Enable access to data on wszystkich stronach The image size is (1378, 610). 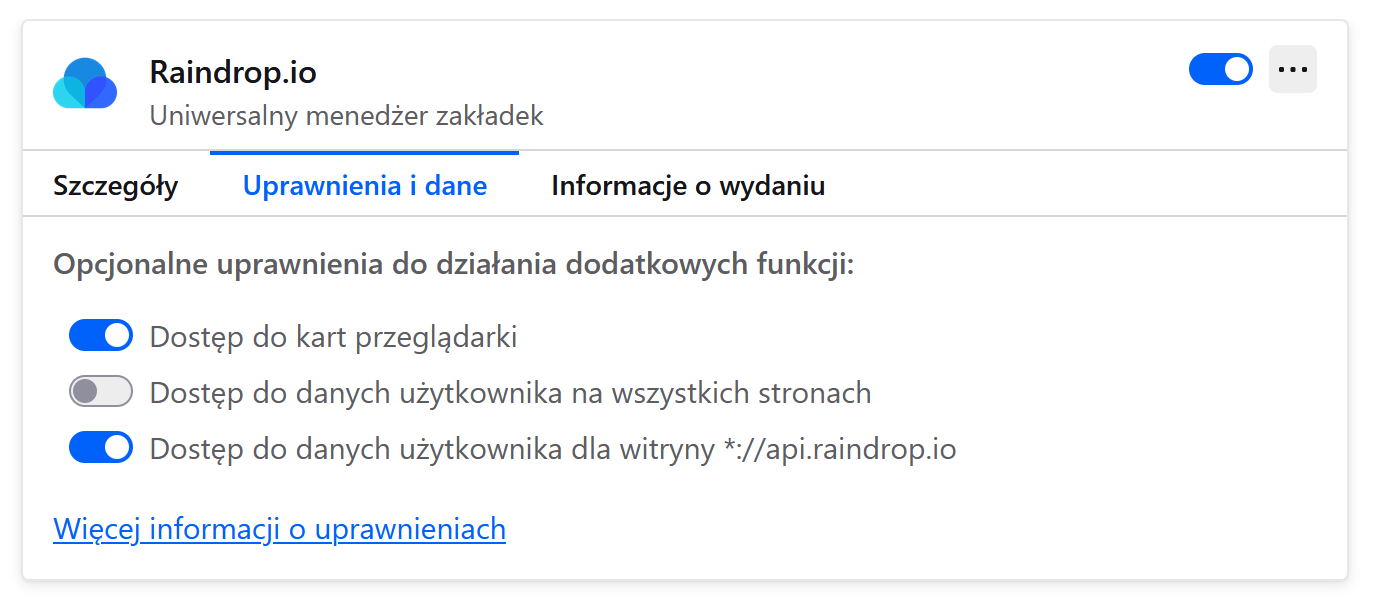(101, 392)
